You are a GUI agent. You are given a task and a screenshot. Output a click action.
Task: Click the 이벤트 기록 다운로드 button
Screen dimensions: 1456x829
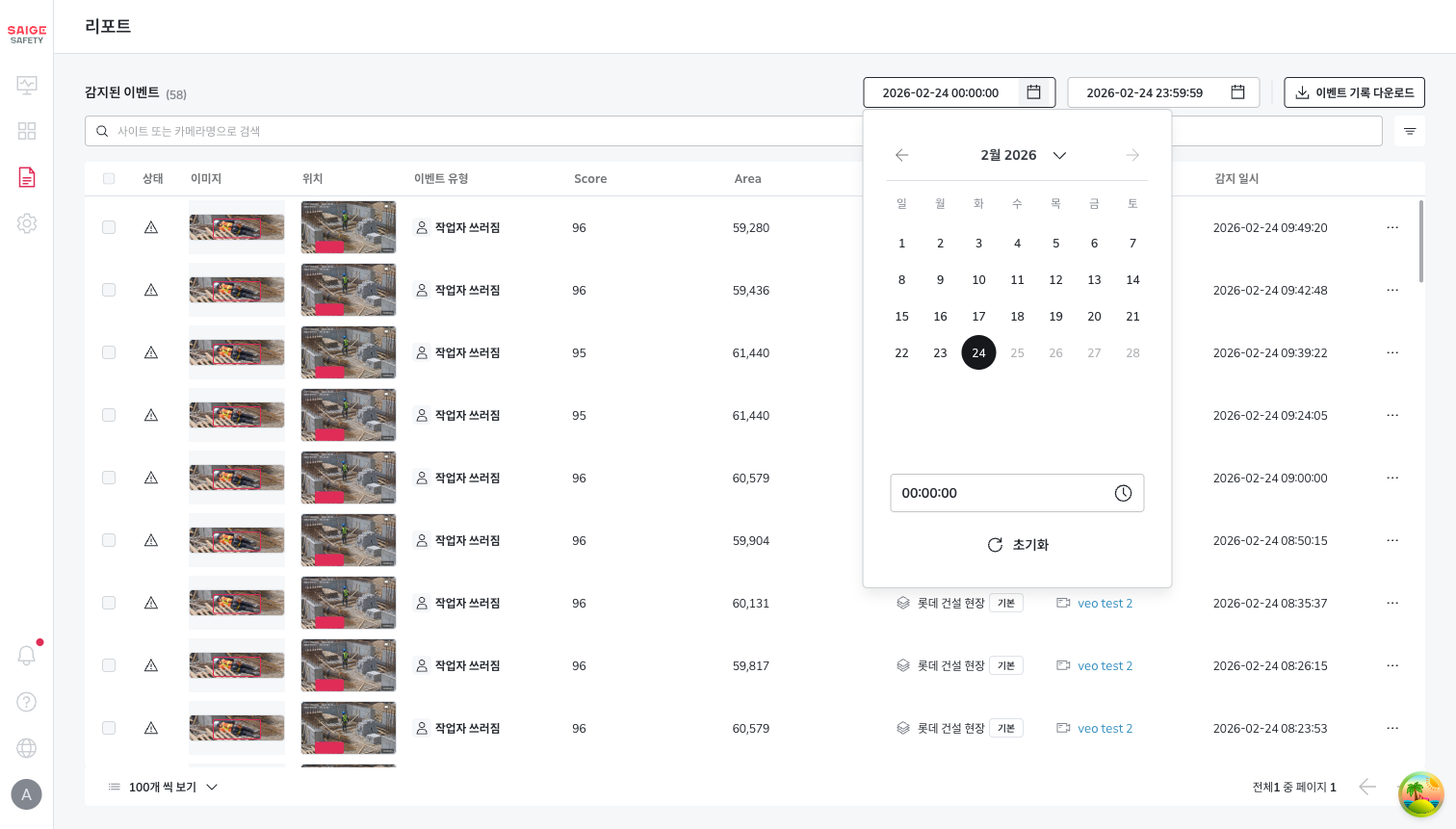click(1354, 92)
